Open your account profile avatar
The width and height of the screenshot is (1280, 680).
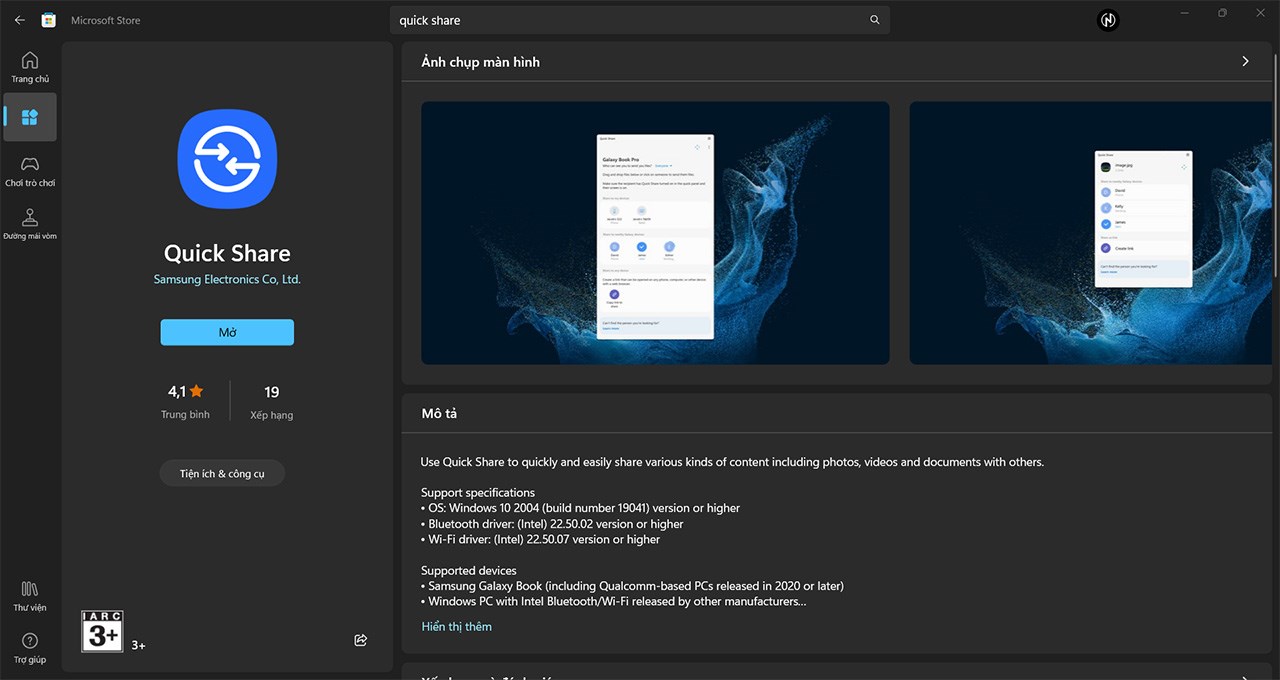coord(1107,19)
